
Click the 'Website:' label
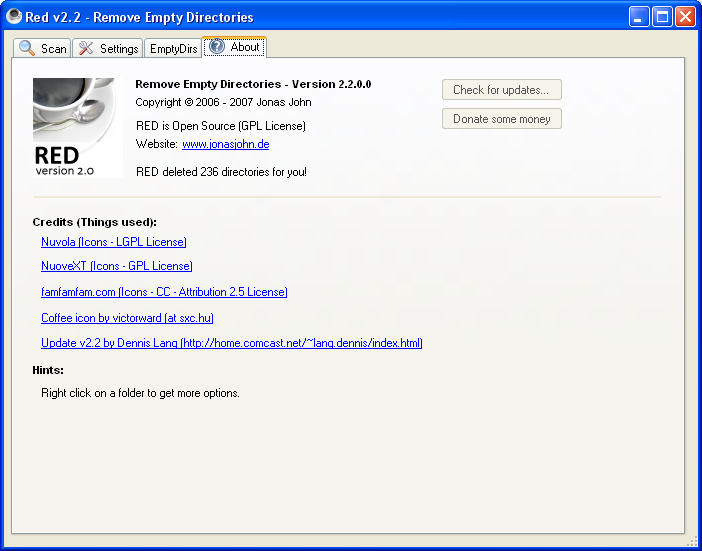(157, 144)
